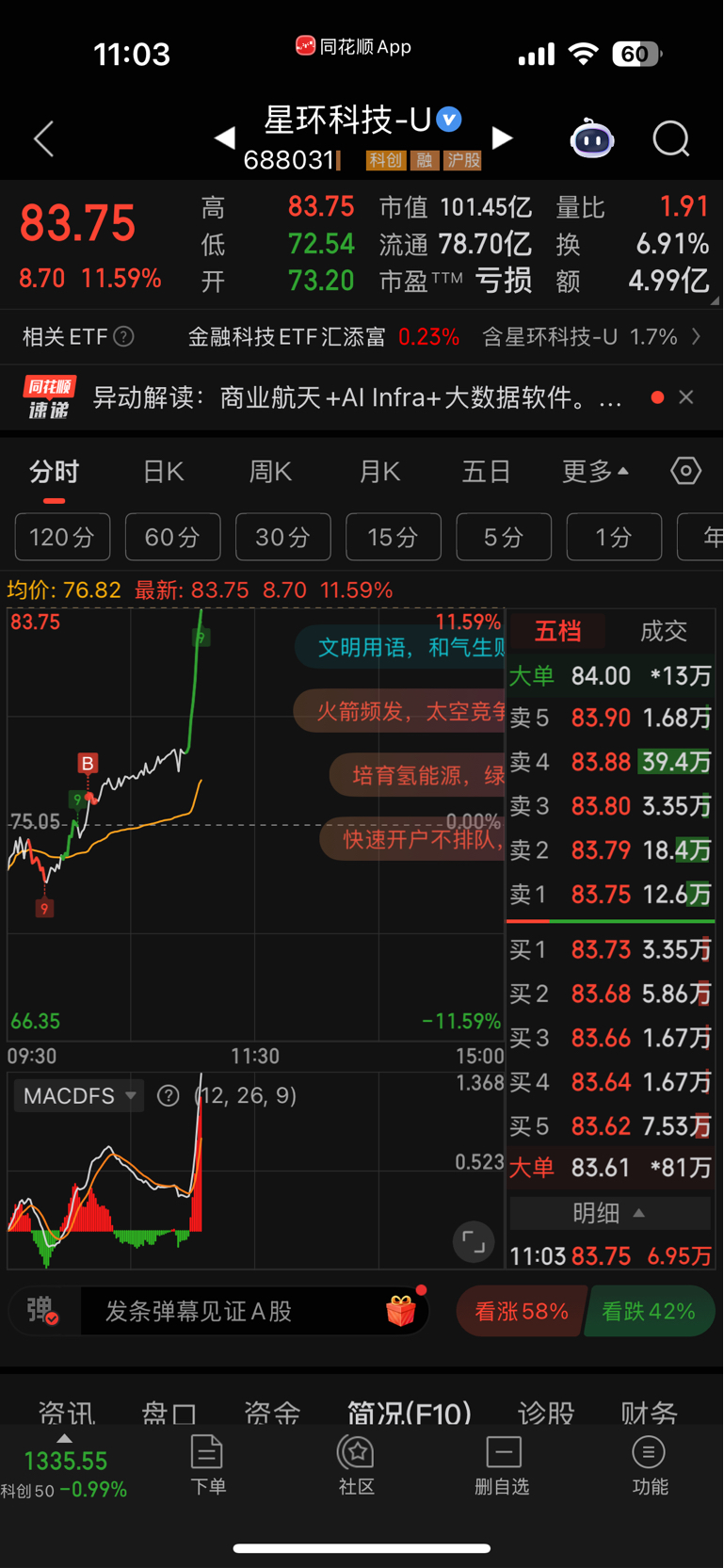Vote 看涨 58% bullish
This screenshot has height=1568, width=724.
[x=522, y=1311]
